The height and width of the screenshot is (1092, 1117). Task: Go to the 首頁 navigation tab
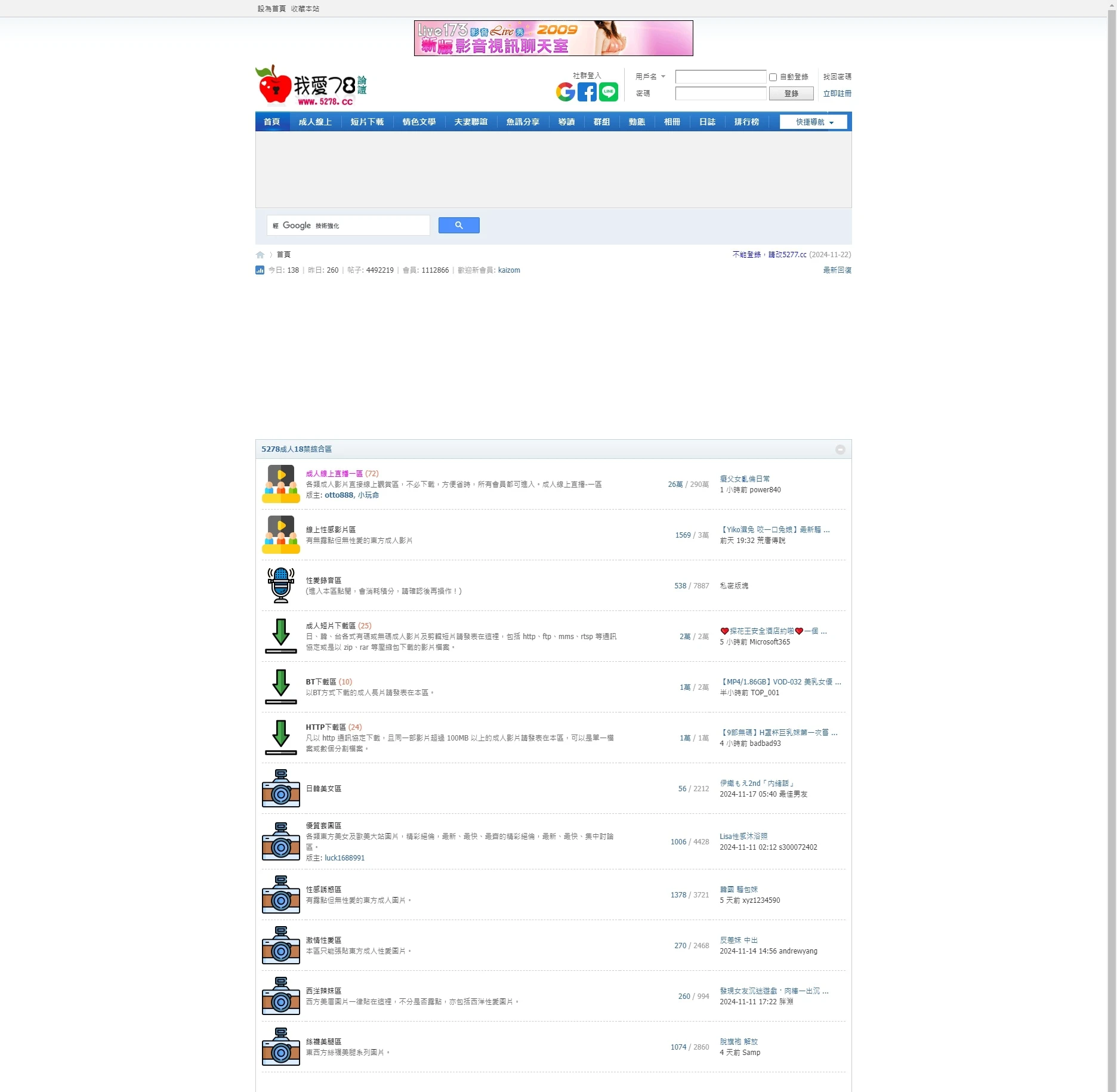click(271, 122)
